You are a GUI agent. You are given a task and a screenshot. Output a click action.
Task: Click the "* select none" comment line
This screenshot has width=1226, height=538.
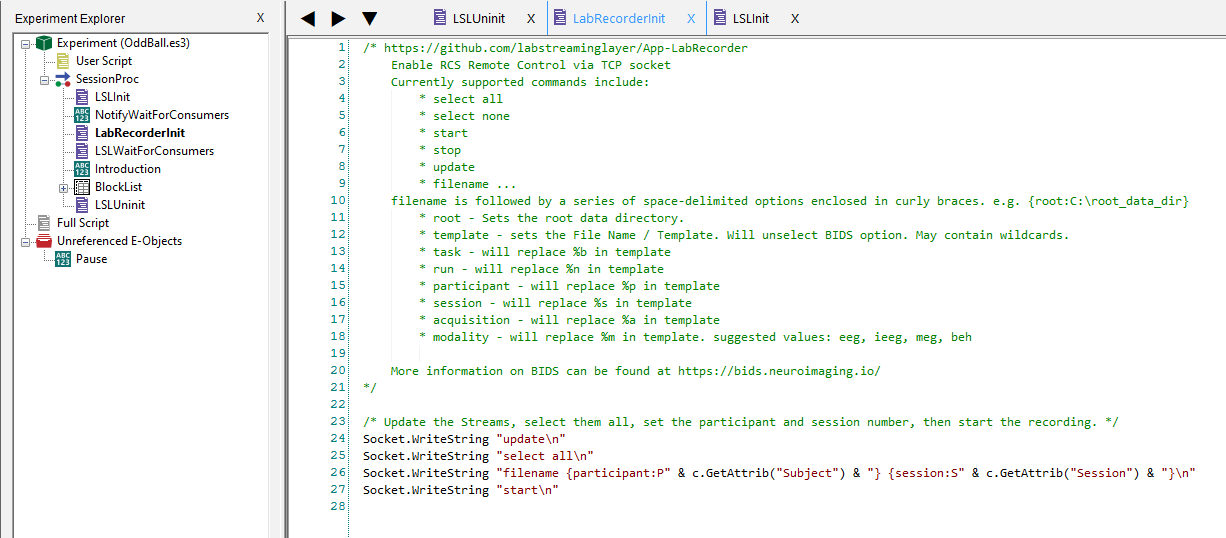pyautogui.click(x=464, y=116)
